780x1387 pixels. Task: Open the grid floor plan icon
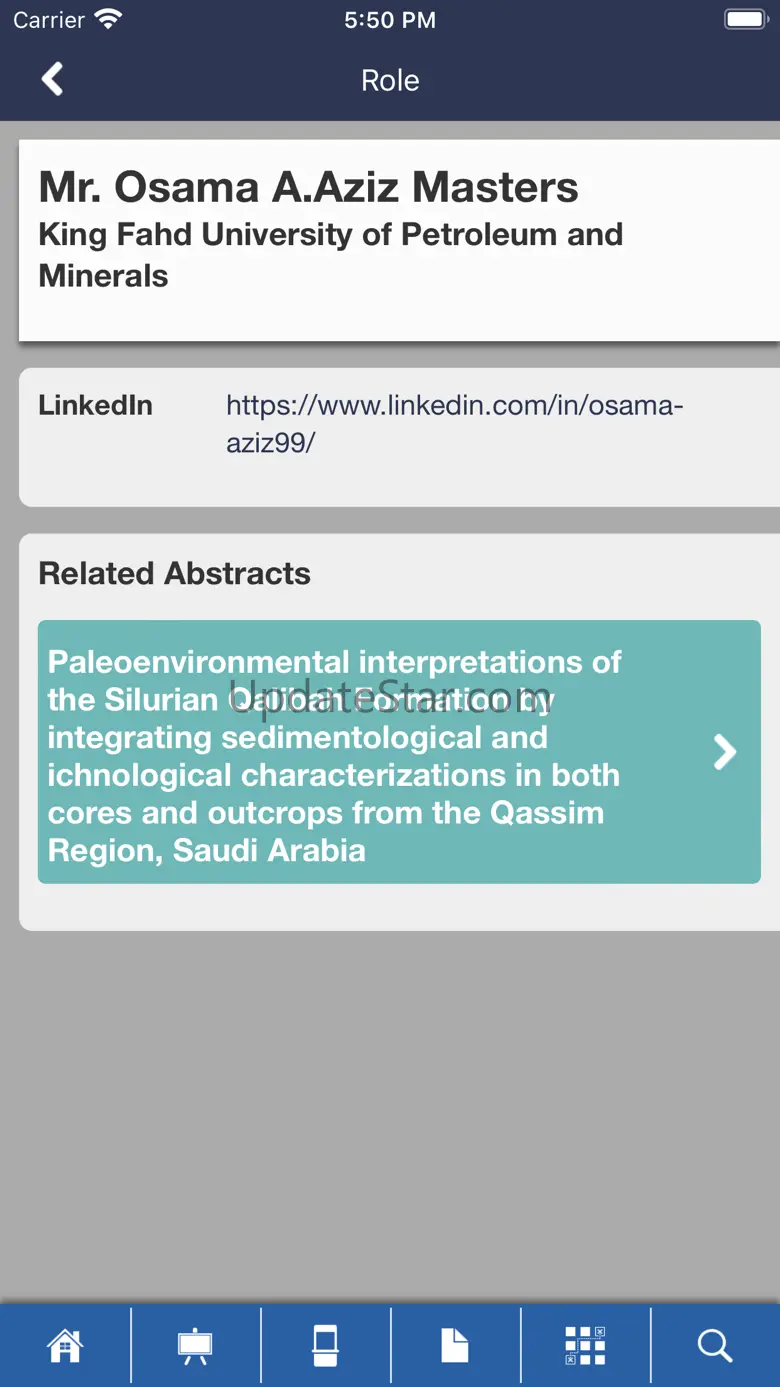point(585,1345)
